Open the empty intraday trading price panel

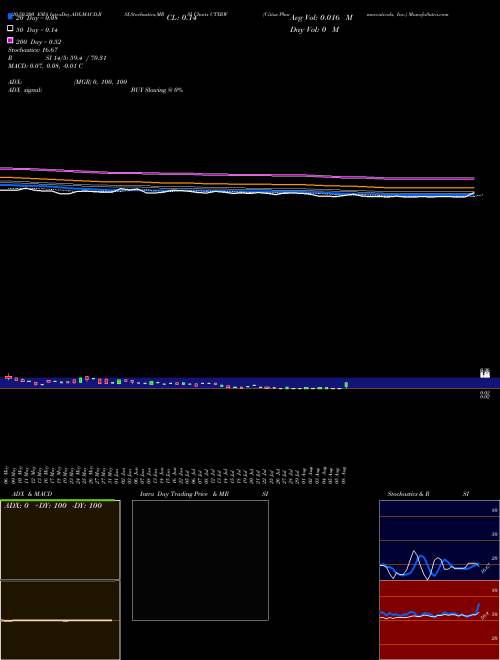point(200,560)
